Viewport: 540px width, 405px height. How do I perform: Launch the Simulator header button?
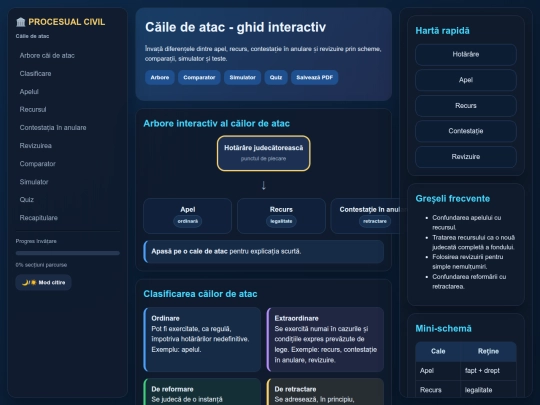pos(242,77)
